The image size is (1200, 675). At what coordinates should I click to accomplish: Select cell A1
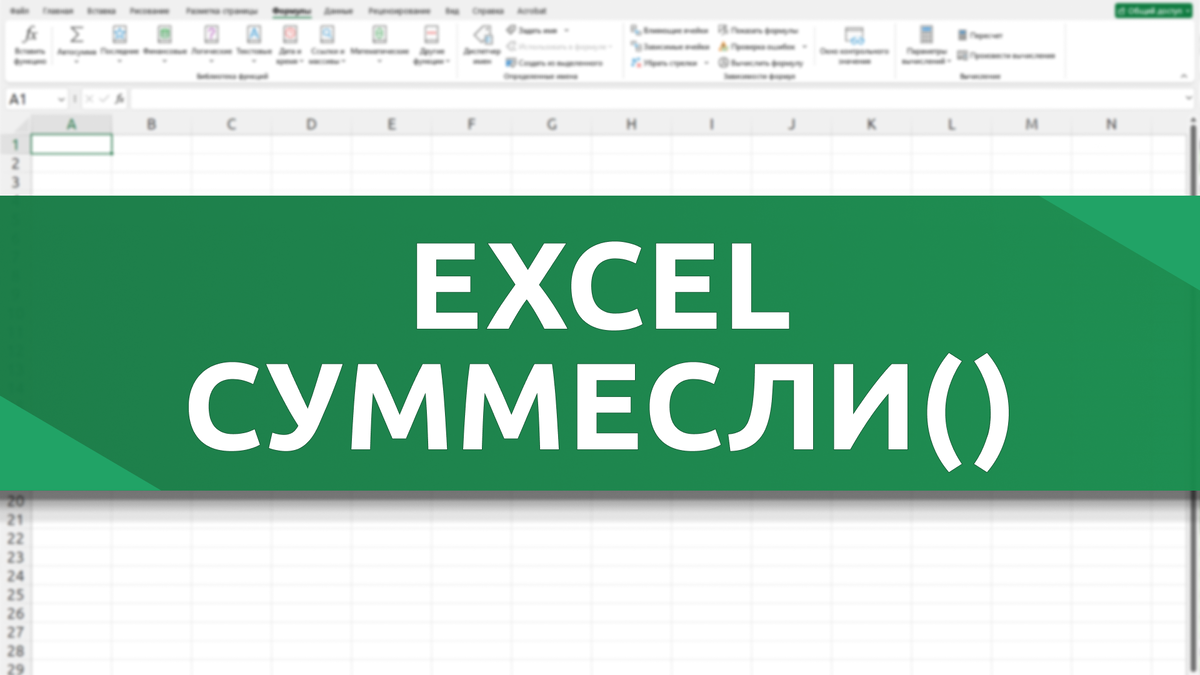point(72,144)
